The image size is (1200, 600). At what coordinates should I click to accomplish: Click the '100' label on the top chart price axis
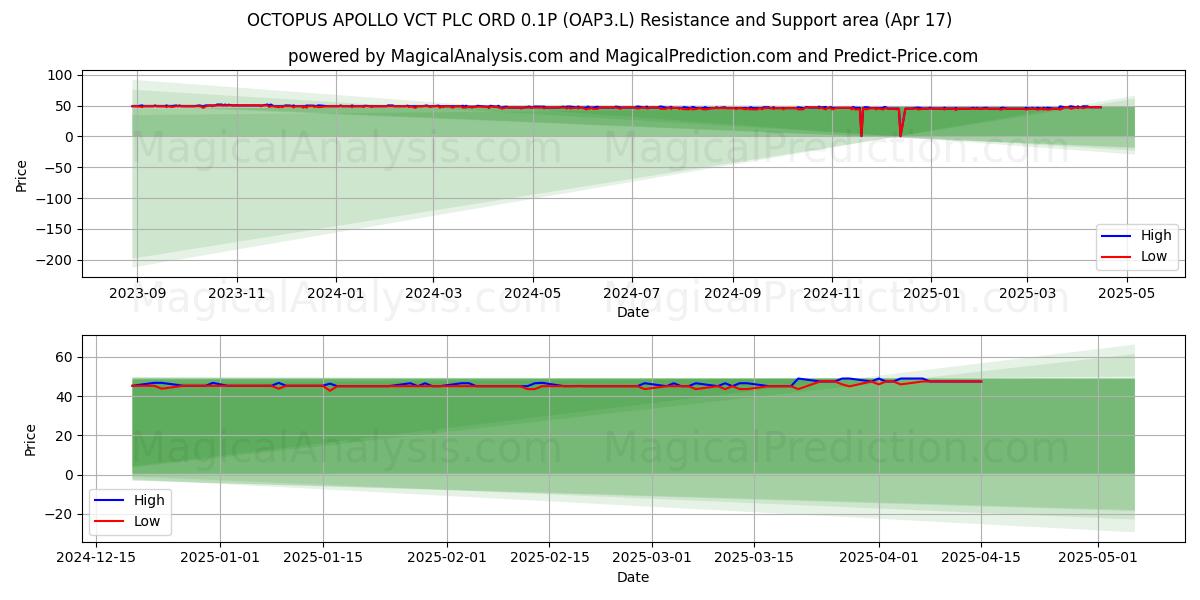click(x=62, y=75)
